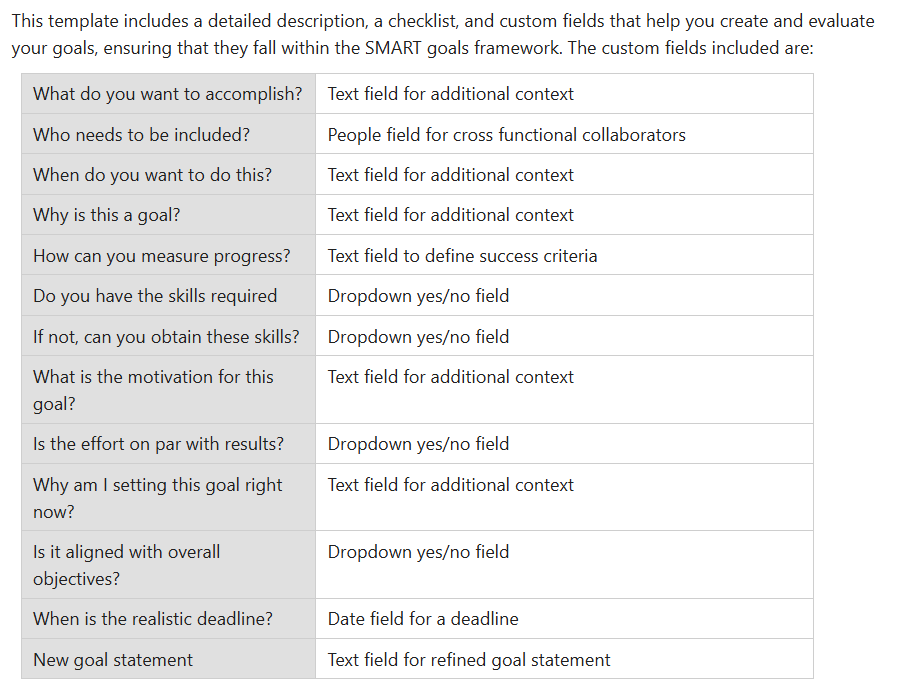Click 'Dropdown yes/no field' beside overall objectives

click(x=418, y=552)
